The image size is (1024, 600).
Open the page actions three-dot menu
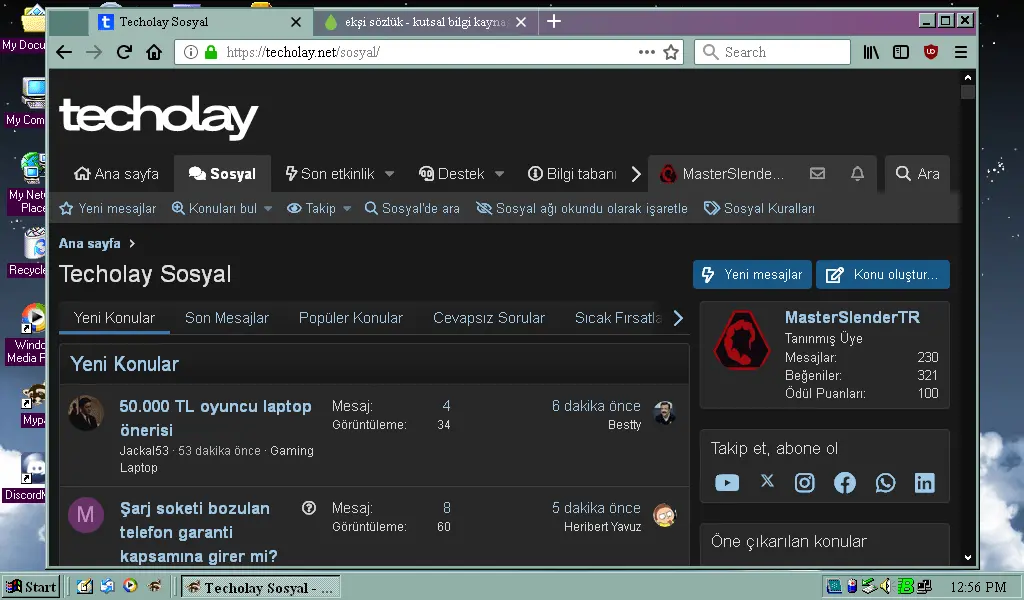tap(647, 52)
